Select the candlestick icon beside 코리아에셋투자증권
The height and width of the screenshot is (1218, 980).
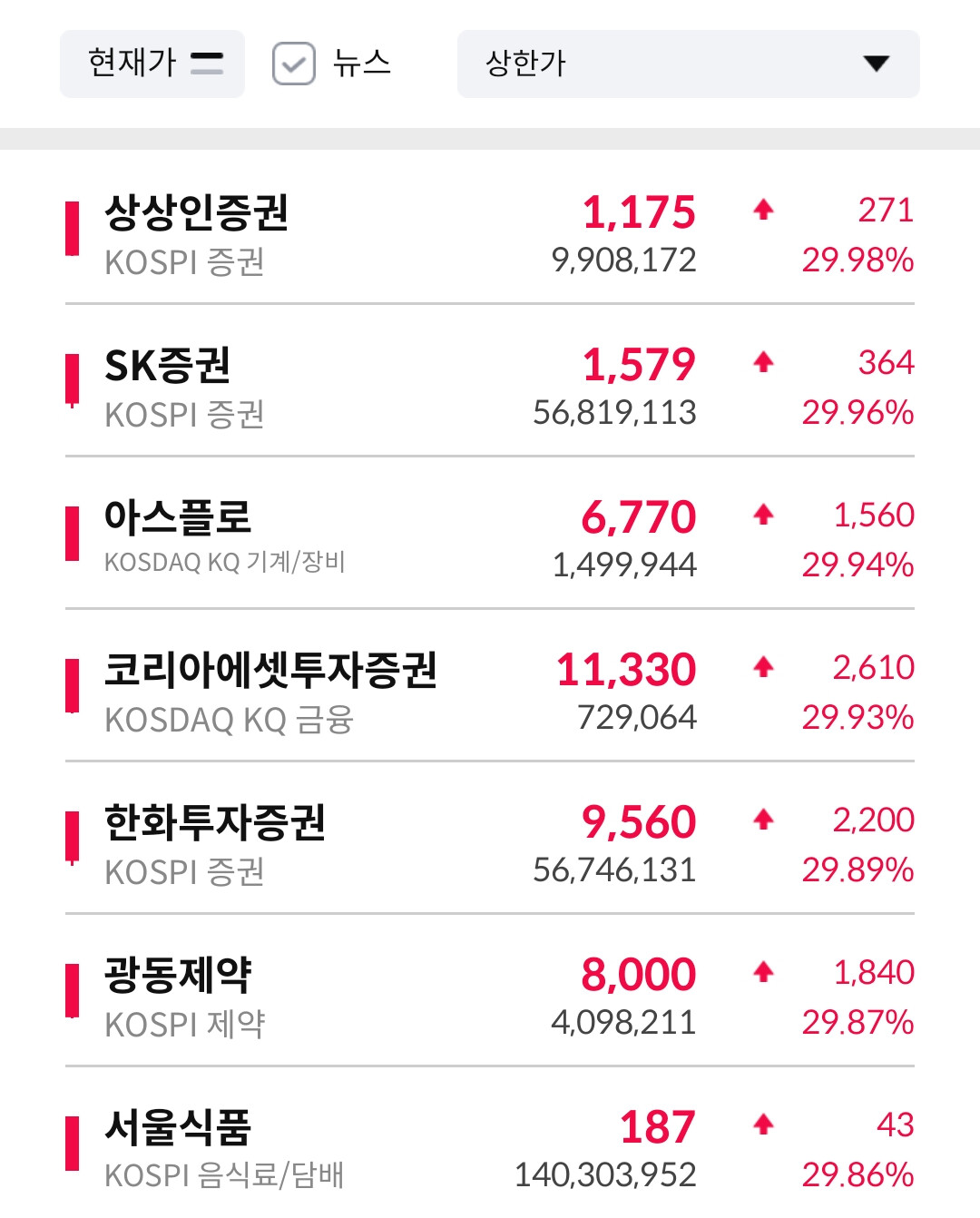[x=73, y=687]
